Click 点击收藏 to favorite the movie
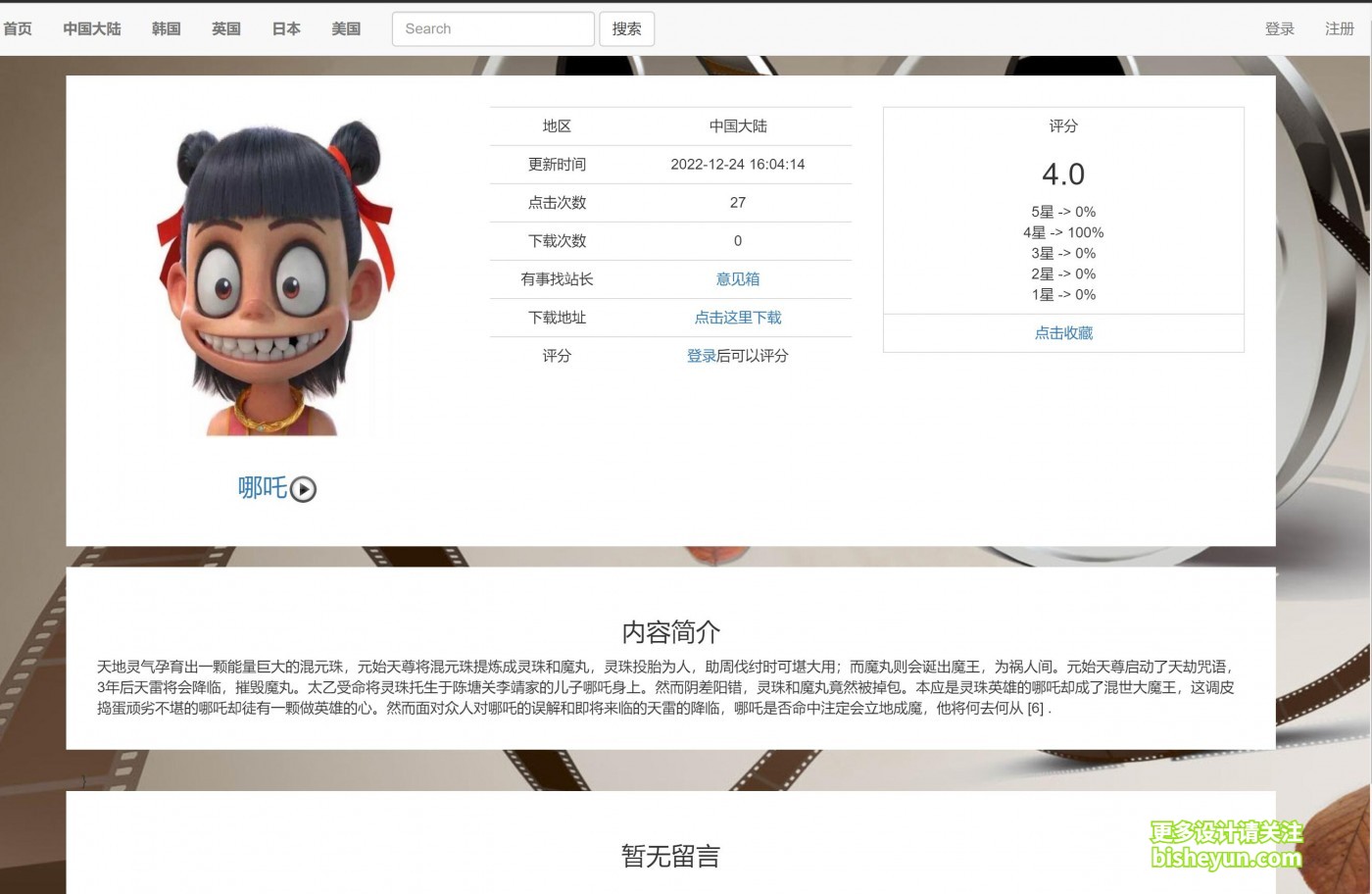The image size is (1372, 894). click(x=1063, y=333)
